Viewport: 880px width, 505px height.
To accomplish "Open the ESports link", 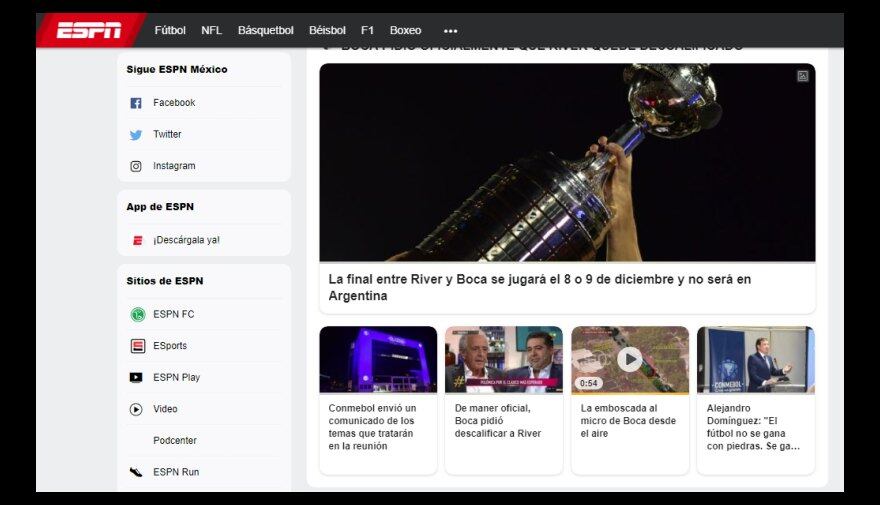I will [x=170, y=346].
